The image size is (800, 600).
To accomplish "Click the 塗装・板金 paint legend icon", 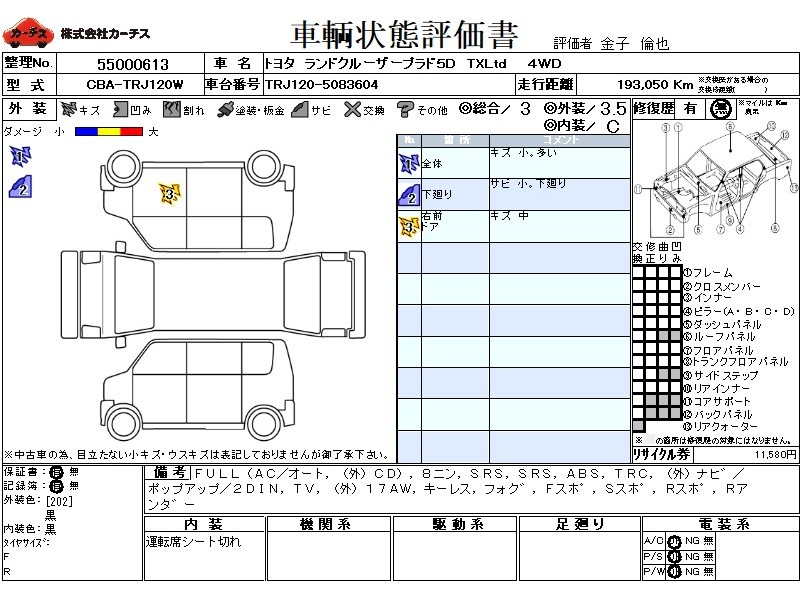I will coord(225,109).
